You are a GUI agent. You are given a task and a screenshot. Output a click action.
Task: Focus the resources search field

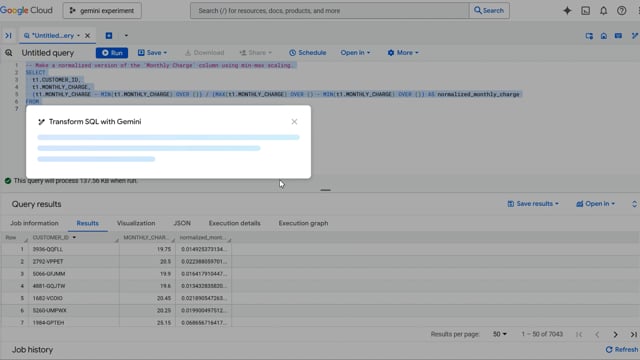tap(329, 11)
